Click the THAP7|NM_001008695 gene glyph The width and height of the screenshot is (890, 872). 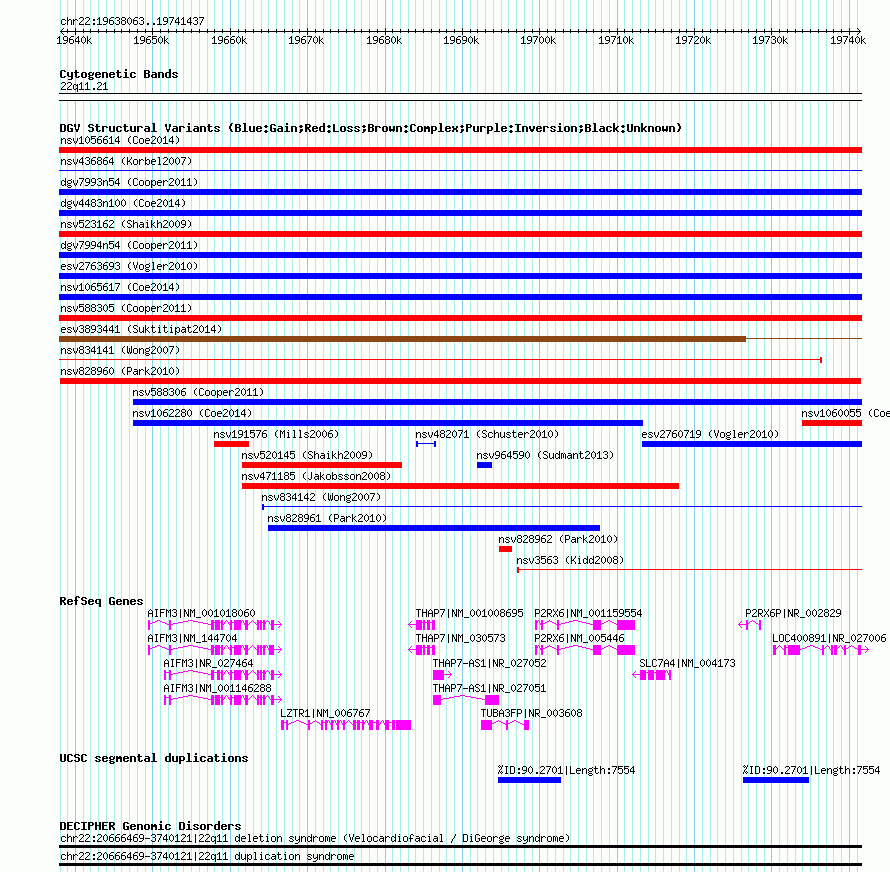pyautogui.click(x=422, y=625)
